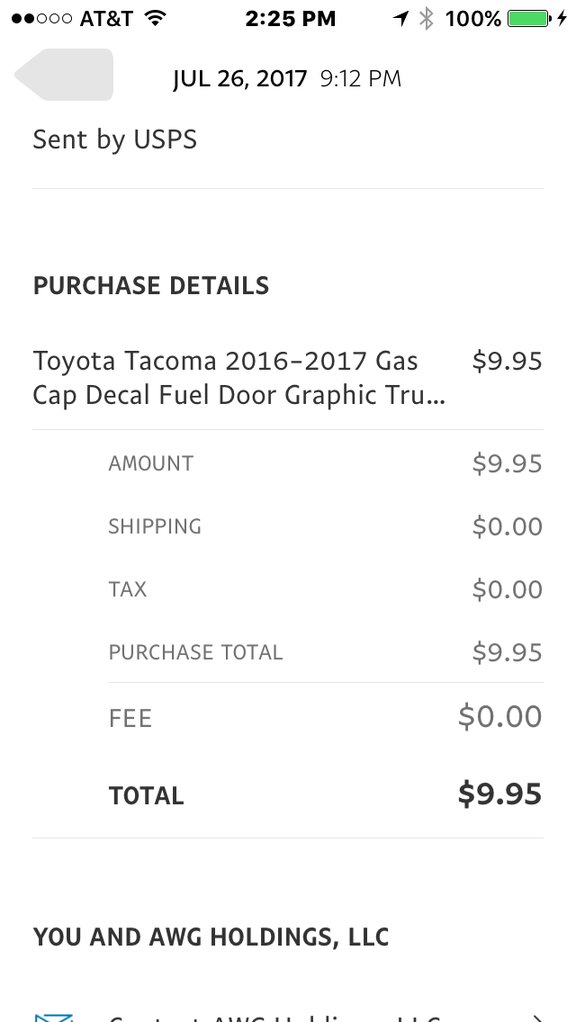Tap the Sent by USPS text
576x1022 pixels.
click(115, 139)
